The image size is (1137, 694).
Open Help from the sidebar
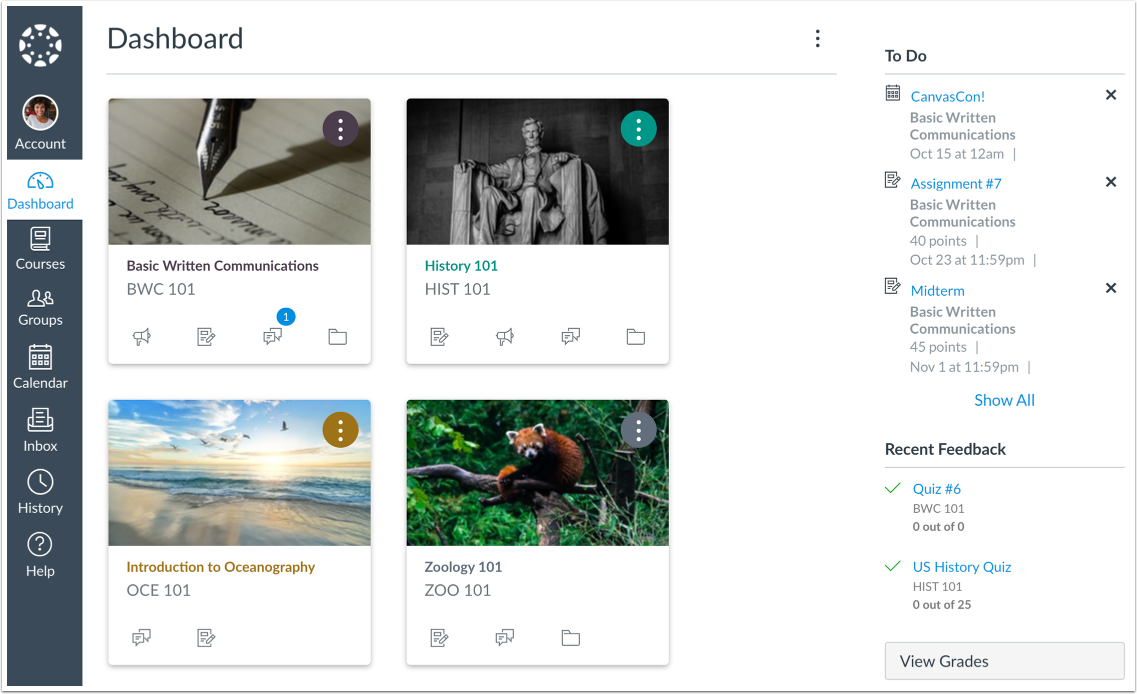pyautogui.click(x=40, y=556)
